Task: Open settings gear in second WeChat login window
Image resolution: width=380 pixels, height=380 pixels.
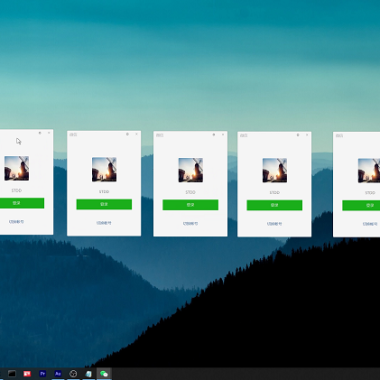Action: (127, 134)
